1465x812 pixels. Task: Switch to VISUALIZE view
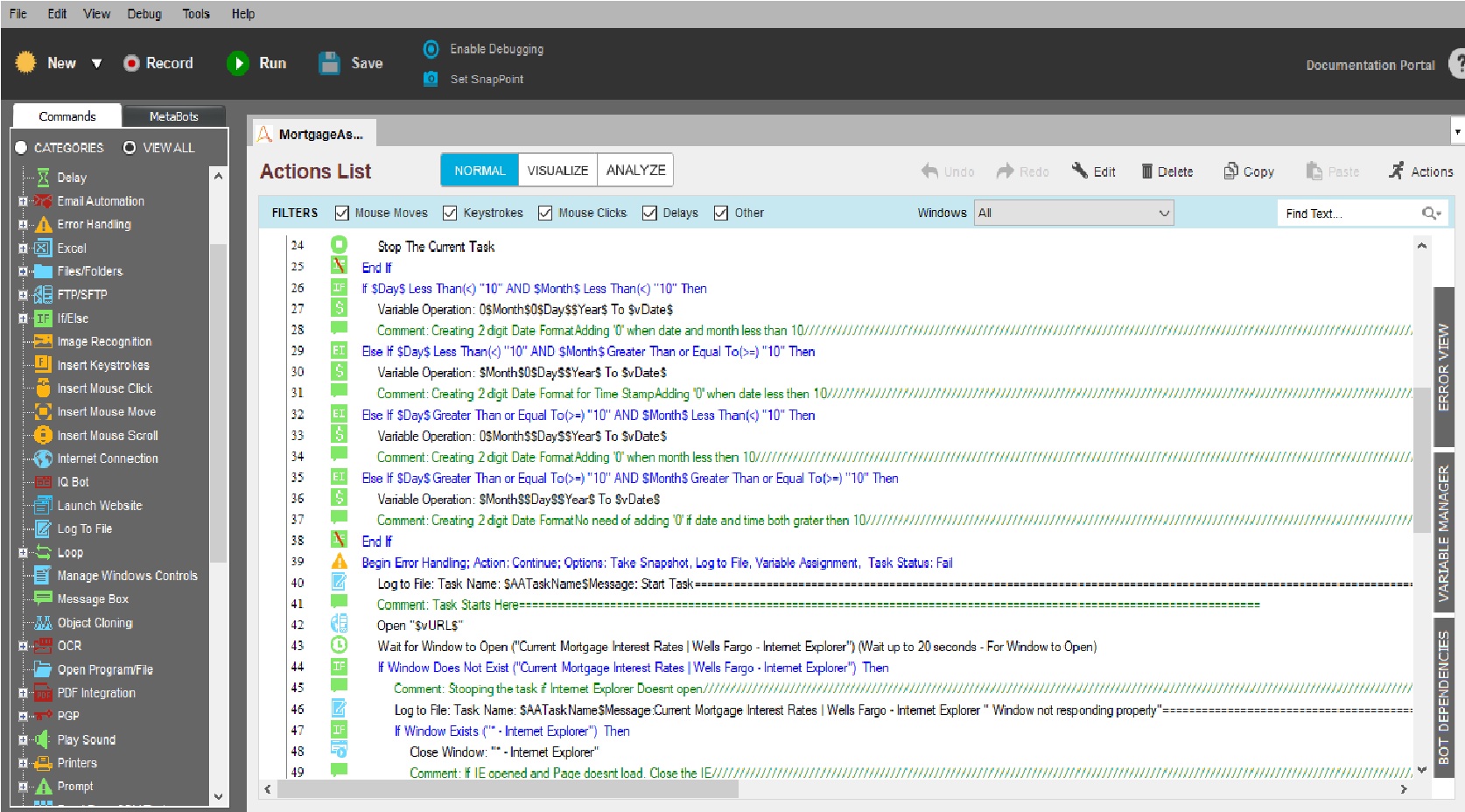pyautogui.click(x=557, y=171)
